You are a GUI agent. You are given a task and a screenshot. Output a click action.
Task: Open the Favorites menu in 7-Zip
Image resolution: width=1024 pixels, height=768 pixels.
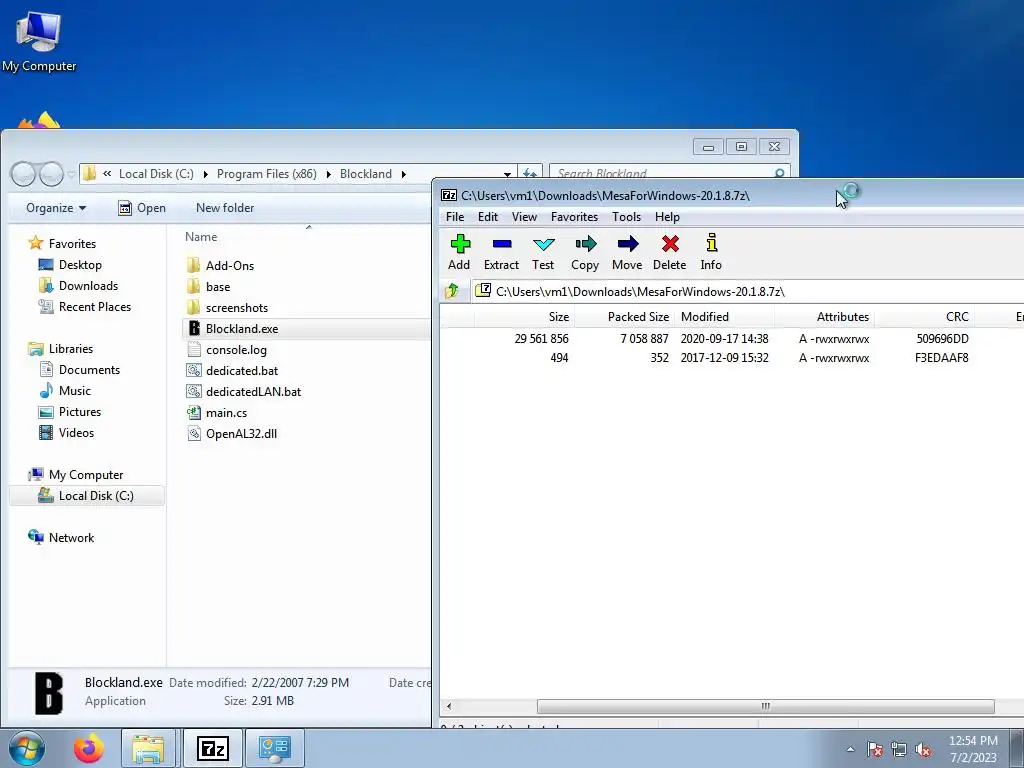(x=575, y=217)
